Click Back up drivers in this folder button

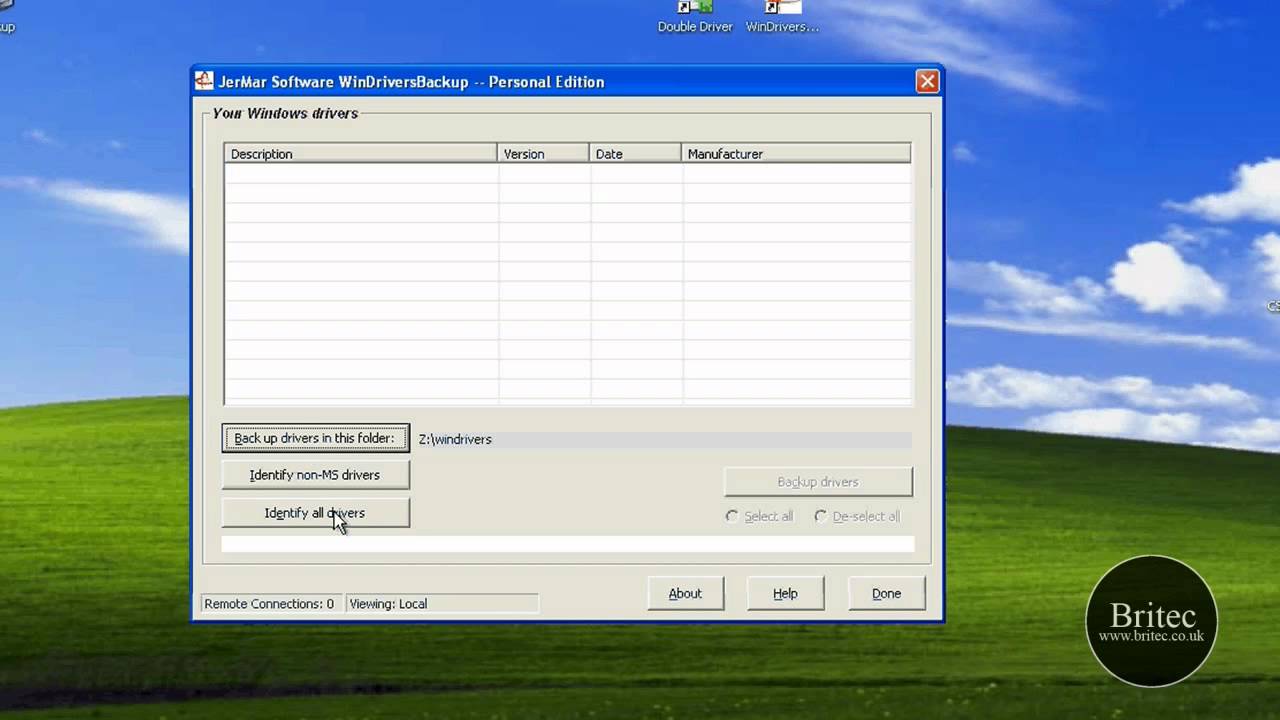tap(315, 438)
